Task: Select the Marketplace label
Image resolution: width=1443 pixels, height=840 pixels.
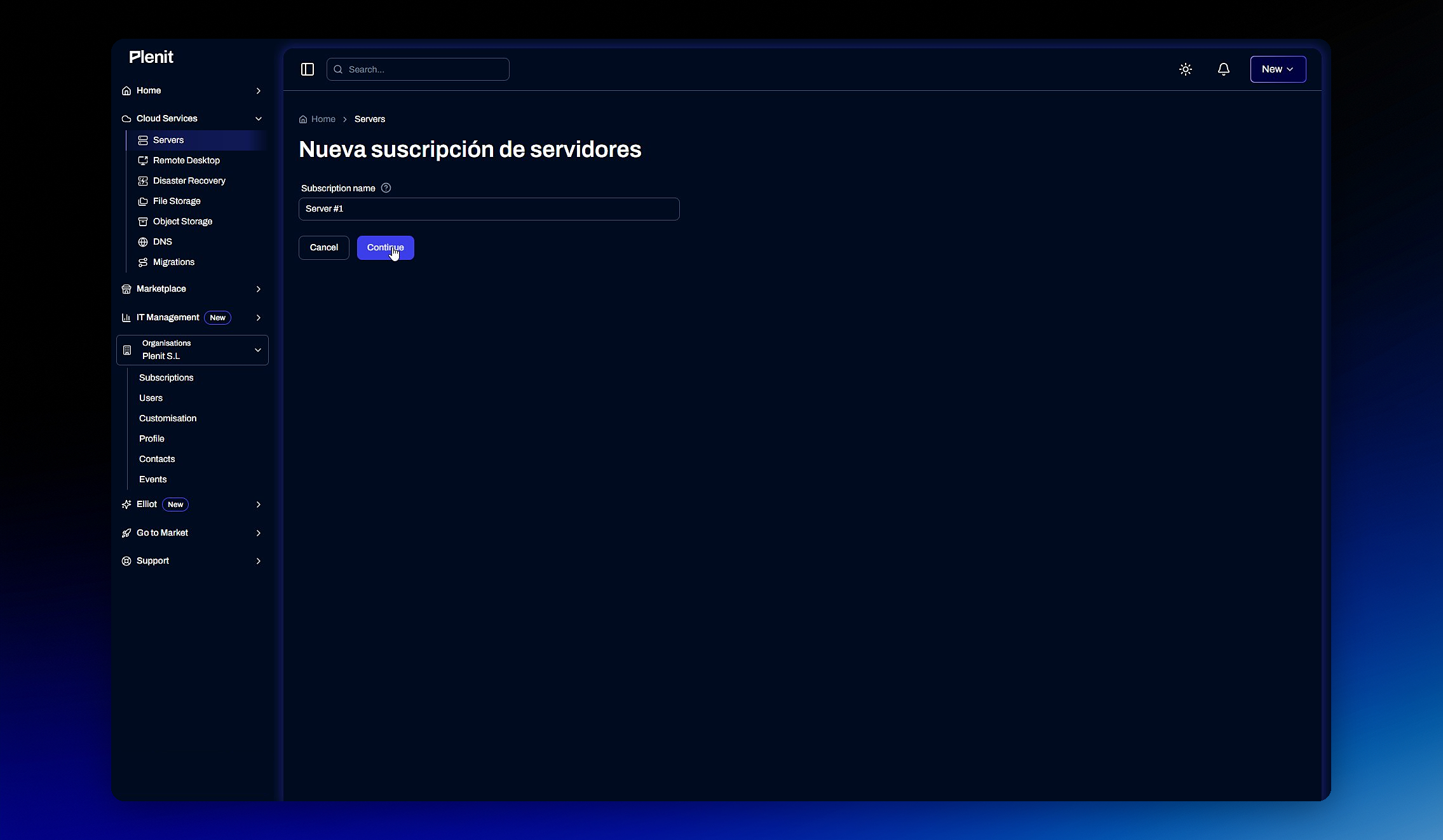Action: click(x=161, y=289)
